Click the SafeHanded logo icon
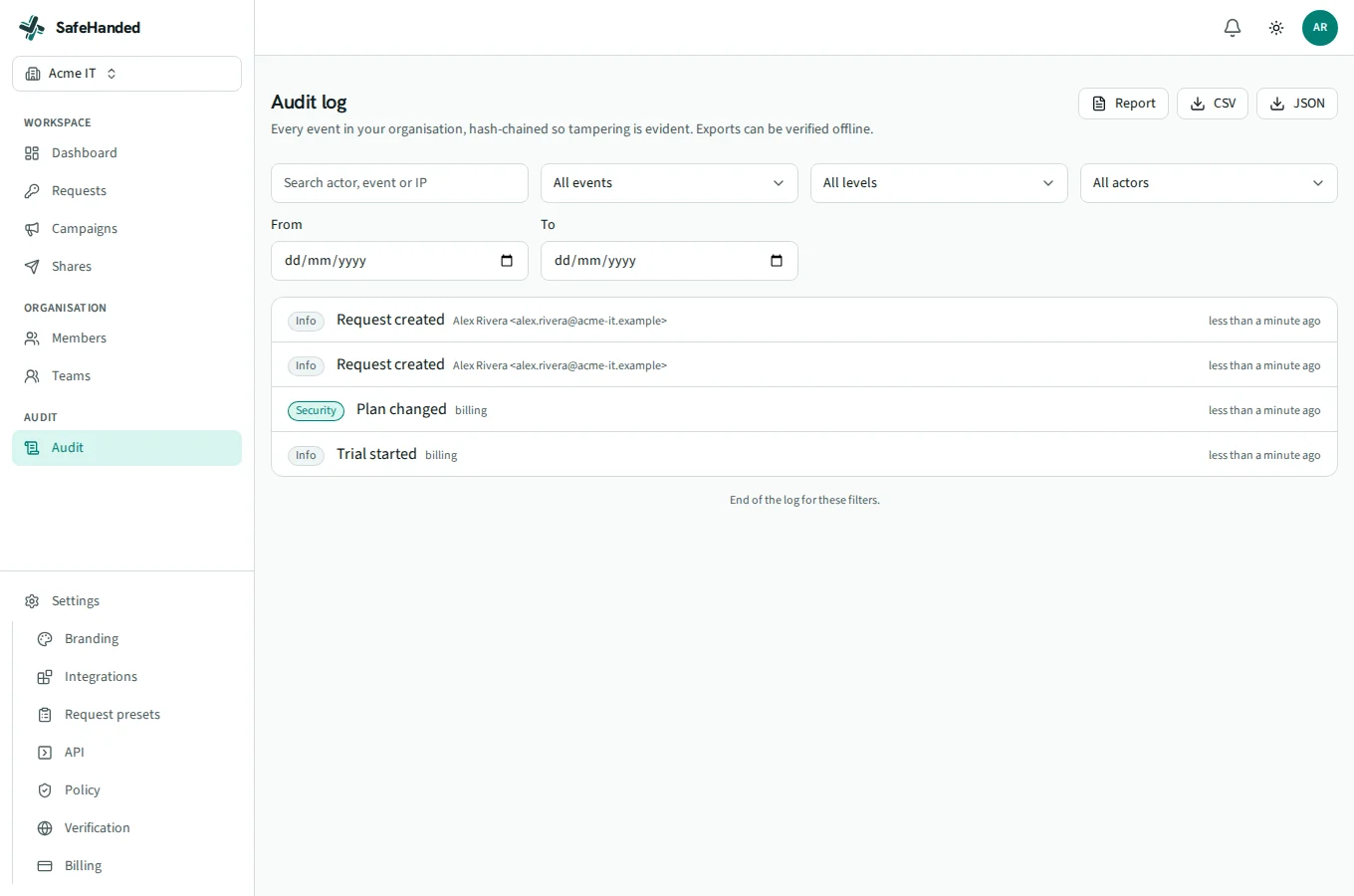 (x=32, y=28)
